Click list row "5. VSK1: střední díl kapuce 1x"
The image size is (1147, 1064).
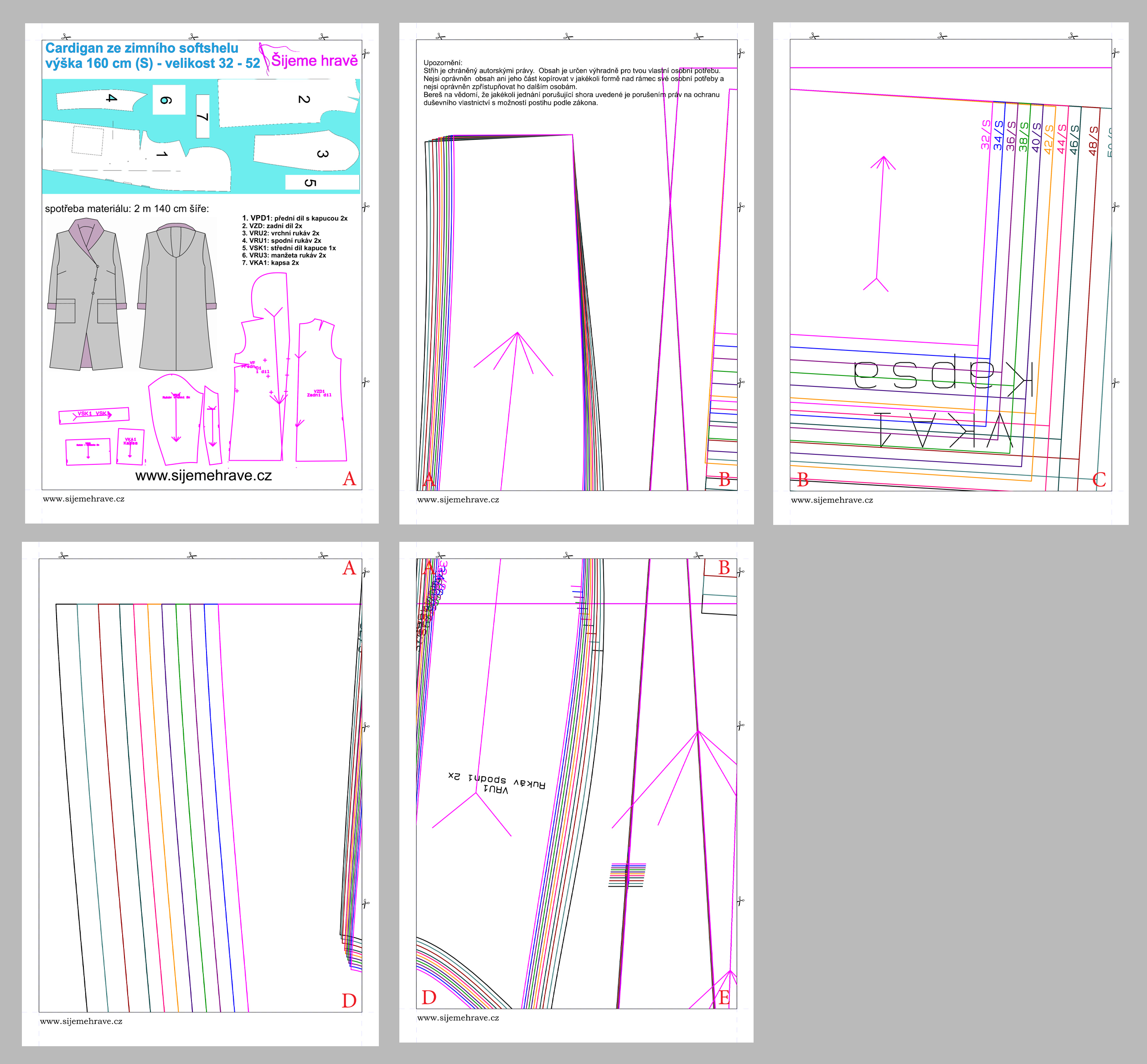289,248
